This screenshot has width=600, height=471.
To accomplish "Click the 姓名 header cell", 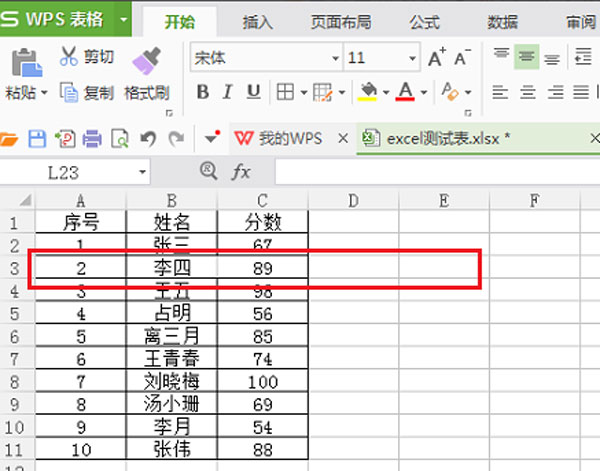I will (172, 221).
